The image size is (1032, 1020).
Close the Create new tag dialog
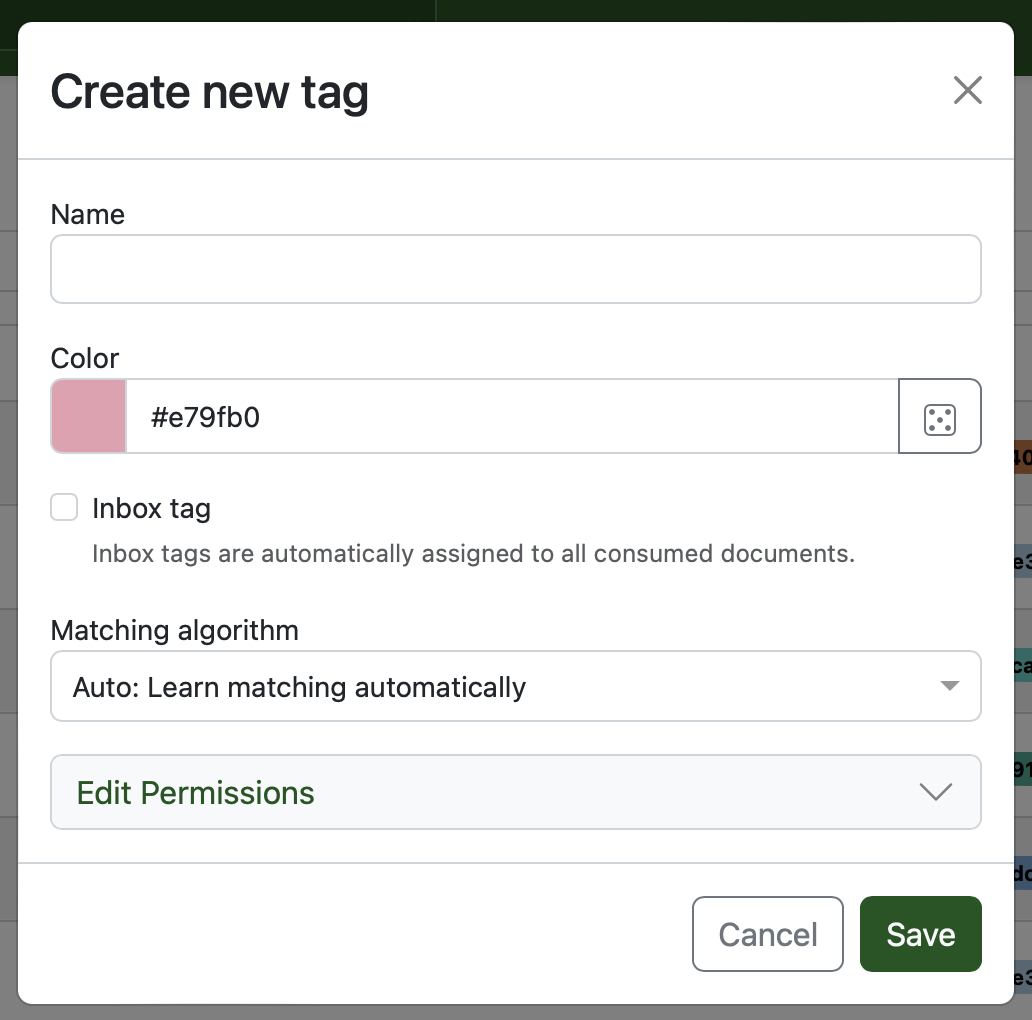pyautogui.click(x=967, y=91)
